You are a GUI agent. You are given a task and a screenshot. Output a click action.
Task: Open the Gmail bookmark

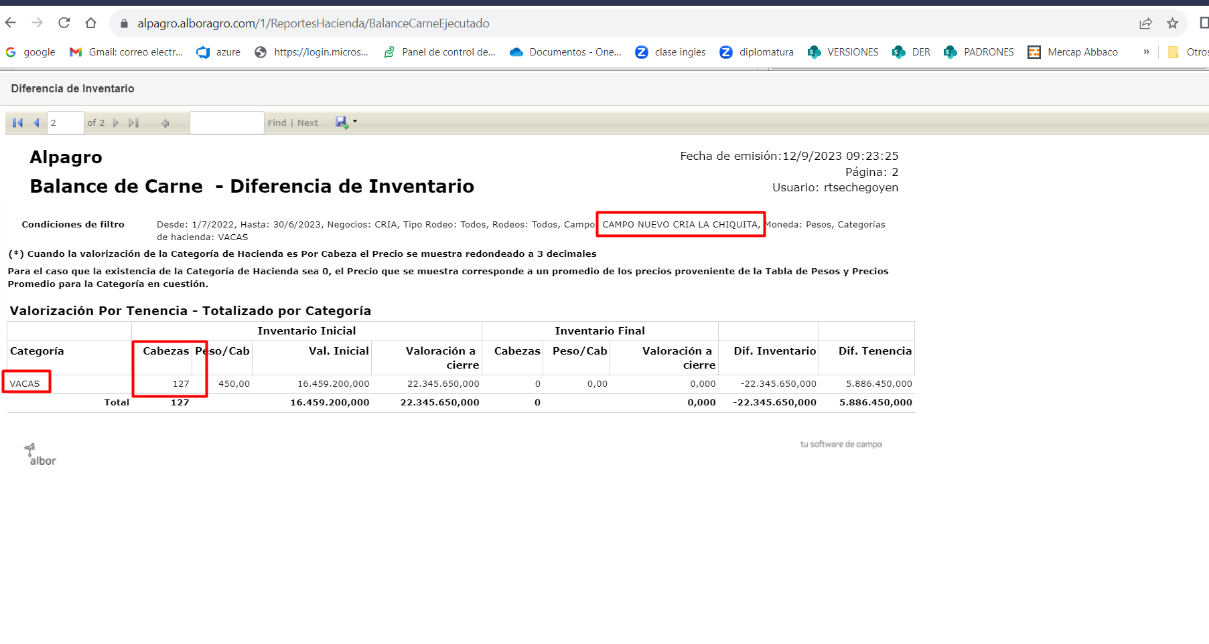pos(126,52)
